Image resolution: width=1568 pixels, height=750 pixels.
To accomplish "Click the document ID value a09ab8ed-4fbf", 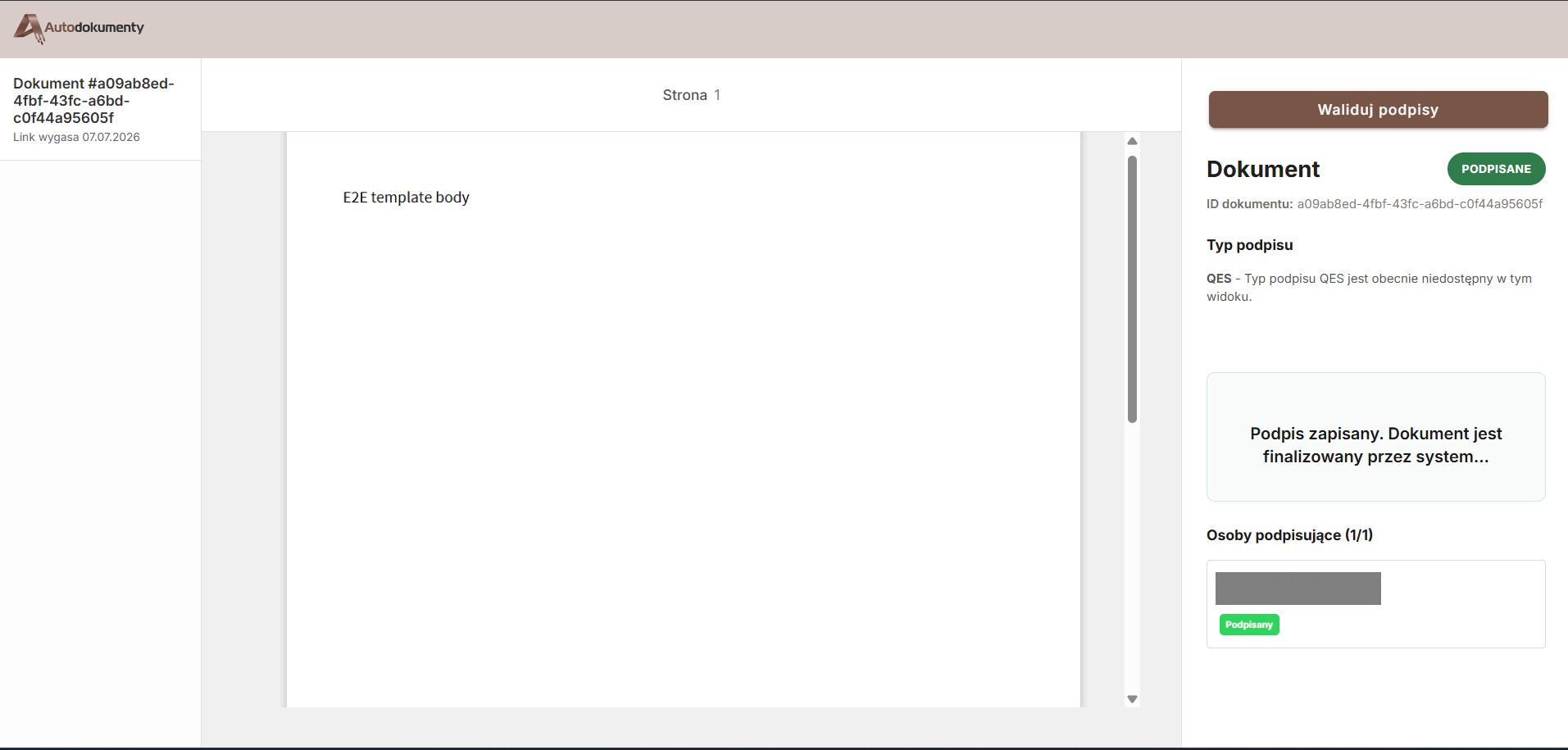I will [1420, 204].
